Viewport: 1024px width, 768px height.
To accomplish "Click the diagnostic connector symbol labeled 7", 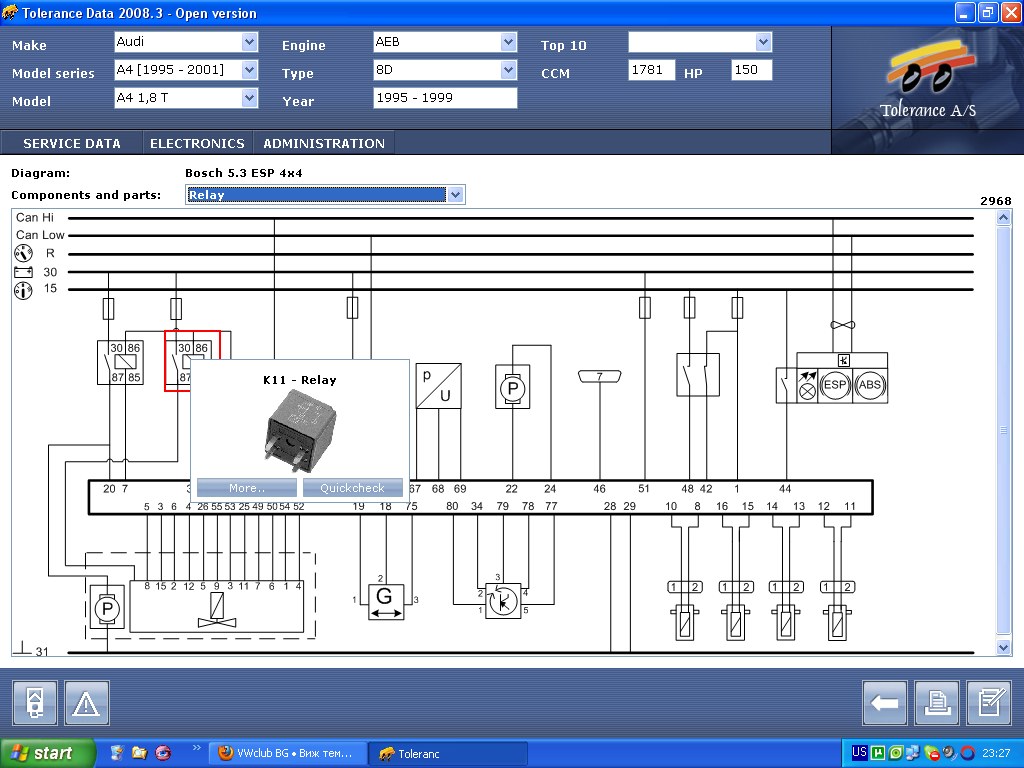I will [600, 377].
